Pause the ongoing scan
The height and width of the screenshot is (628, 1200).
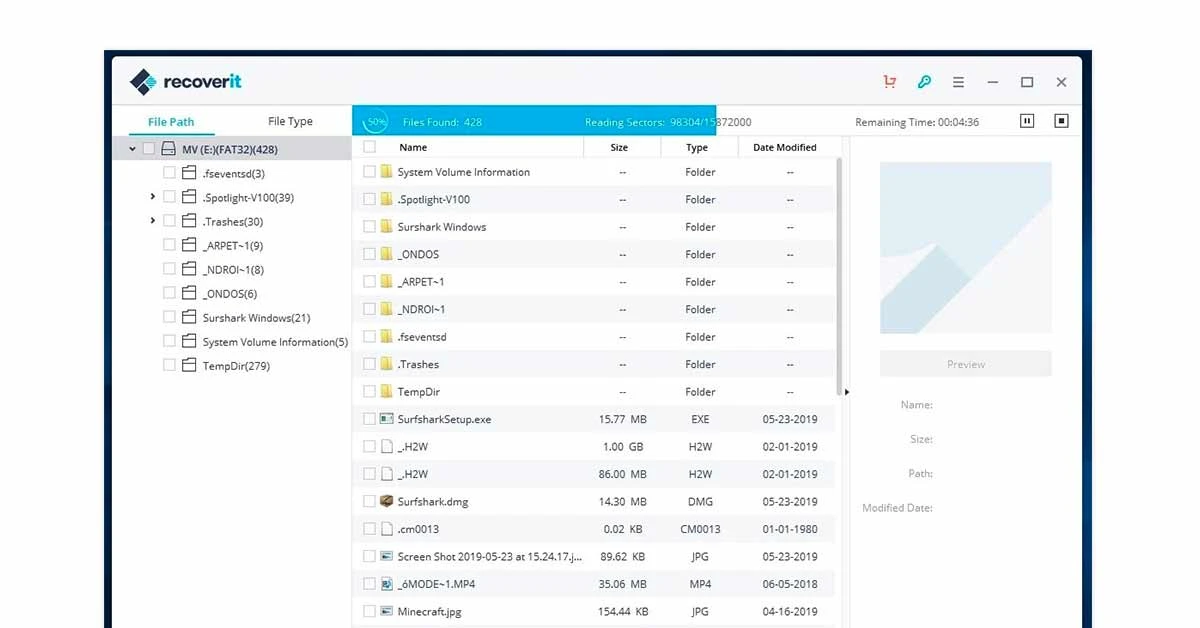click(1026, 120)
